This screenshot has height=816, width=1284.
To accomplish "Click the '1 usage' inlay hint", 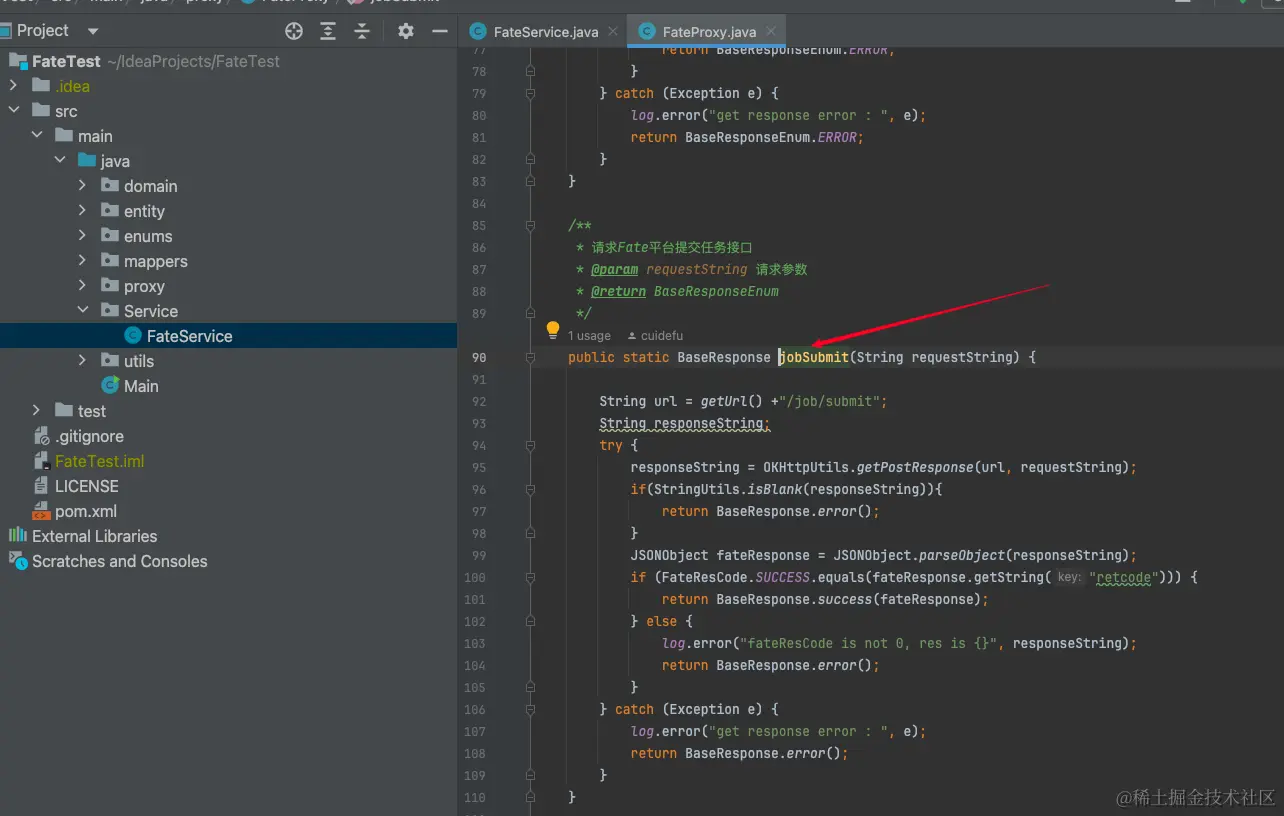I will 589,336.
